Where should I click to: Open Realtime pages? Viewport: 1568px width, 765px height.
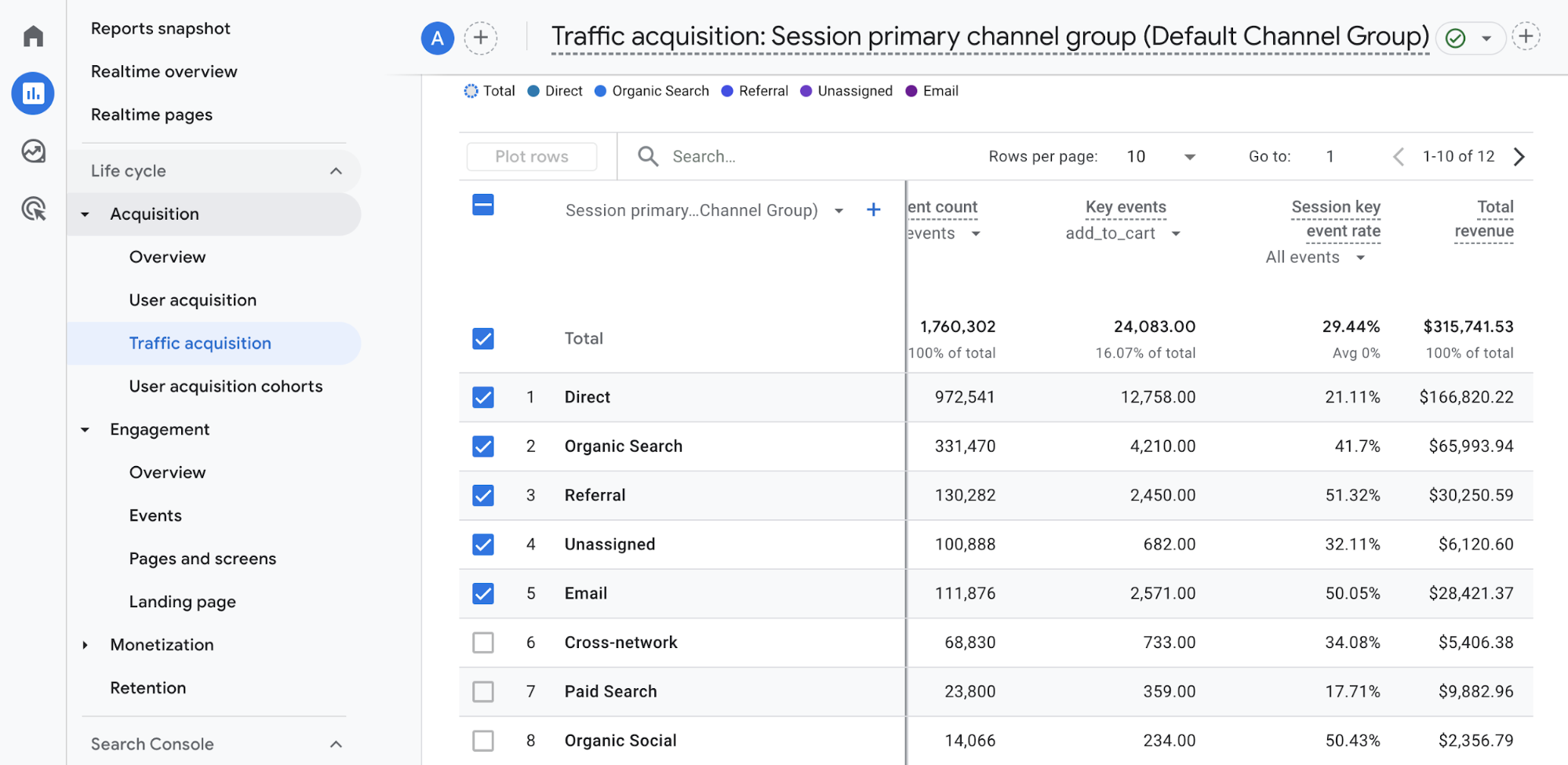coord(151,115)
